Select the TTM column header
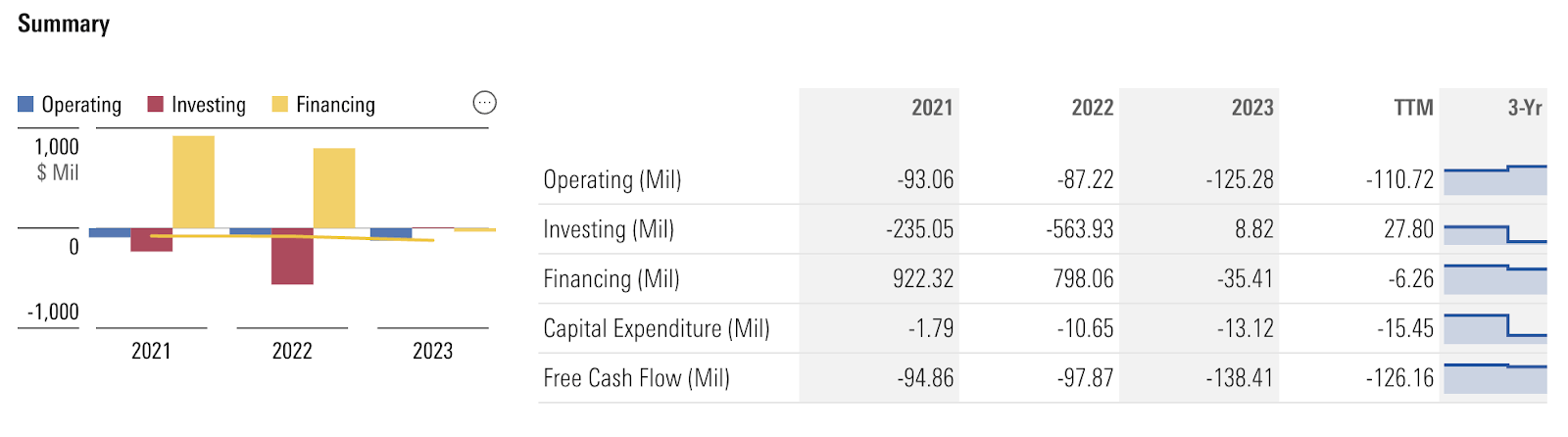This screenshot has width=1568, height=437. tap(1413, 108)
